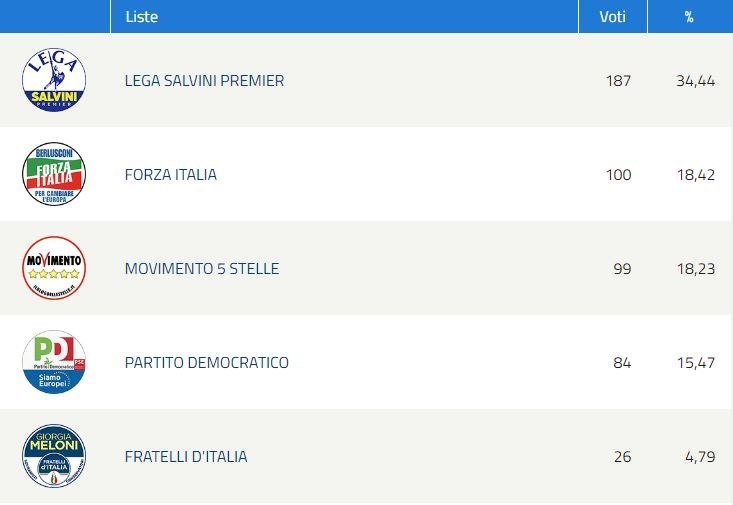Screen dimensions: 733x505
Task: Open LEGA SALVINI PREMIER list name
Action: click(x=204, y=80)
